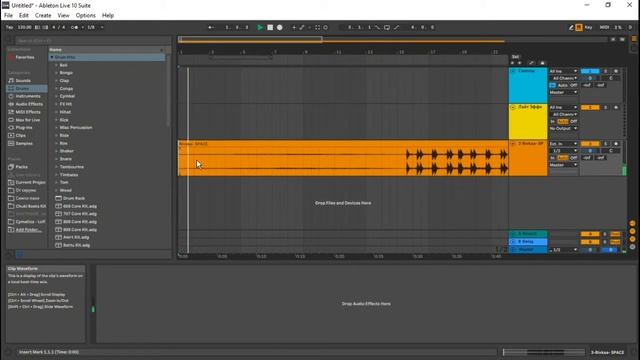The width and height of the screenshot is (640, 360).
Task: Lock Envelopes icon next to Set
Action: click(x=542, y=63)
